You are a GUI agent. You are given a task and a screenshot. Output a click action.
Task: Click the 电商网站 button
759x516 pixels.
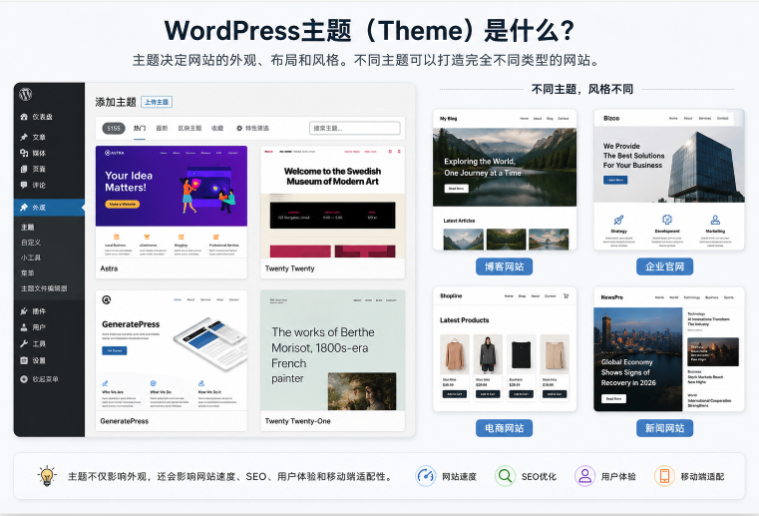point(504,428)
